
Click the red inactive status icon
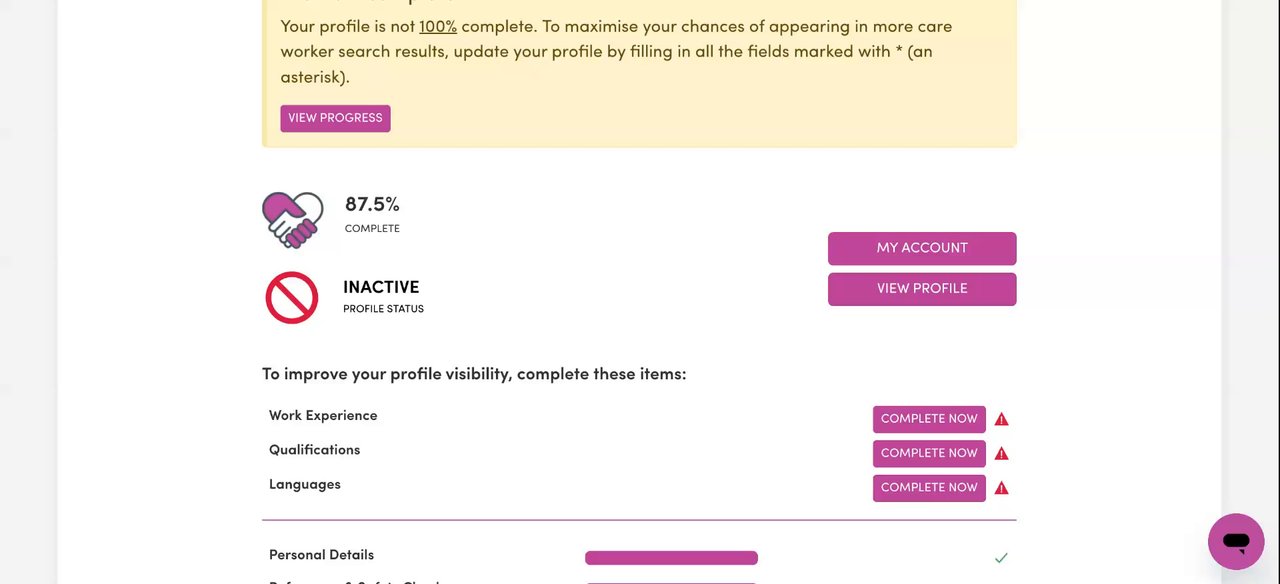point(292,298)
